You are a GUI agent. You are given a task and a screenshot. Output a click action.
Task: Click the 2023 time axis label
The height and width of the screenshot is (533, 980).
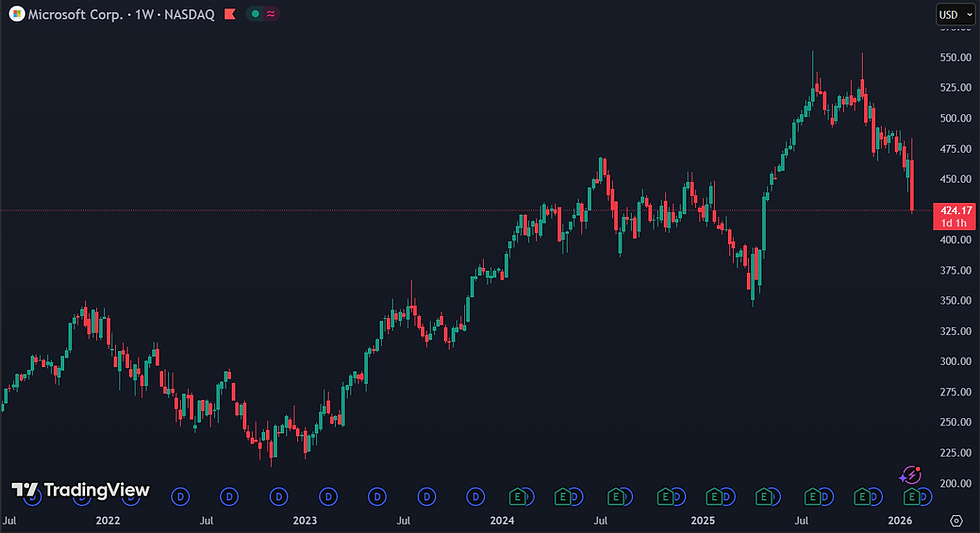(305, 521)
